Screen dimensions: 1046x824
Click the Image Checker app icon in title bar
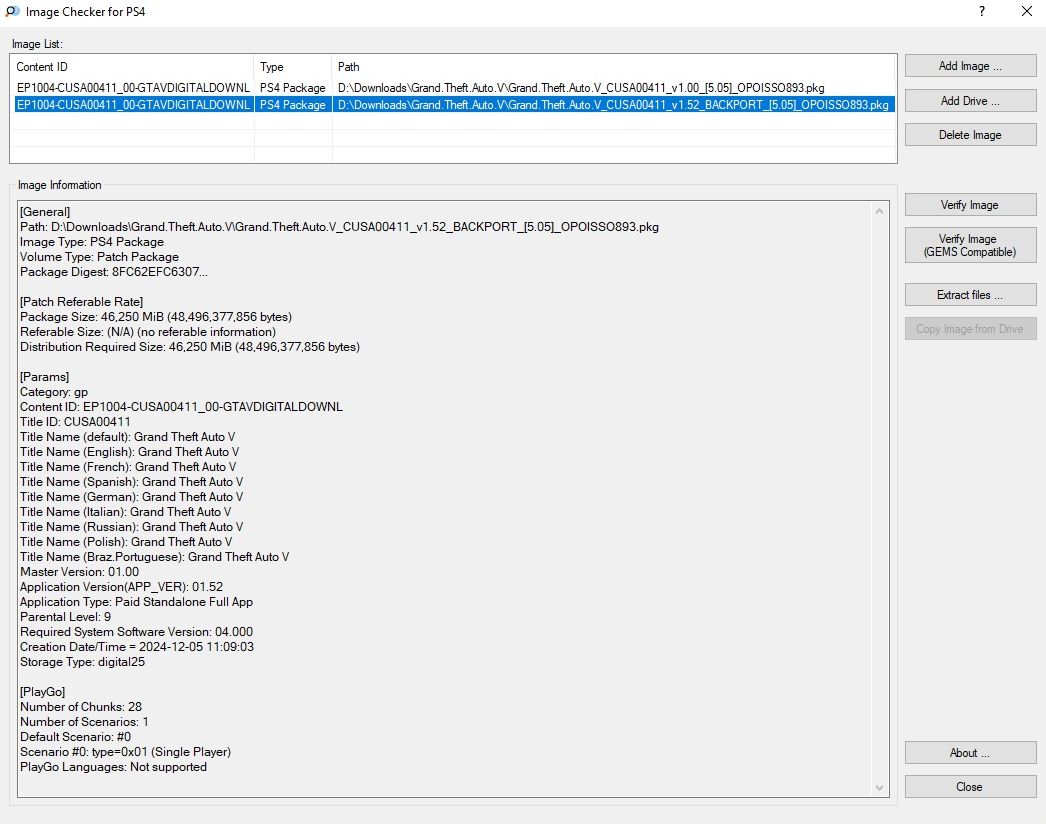12,12
